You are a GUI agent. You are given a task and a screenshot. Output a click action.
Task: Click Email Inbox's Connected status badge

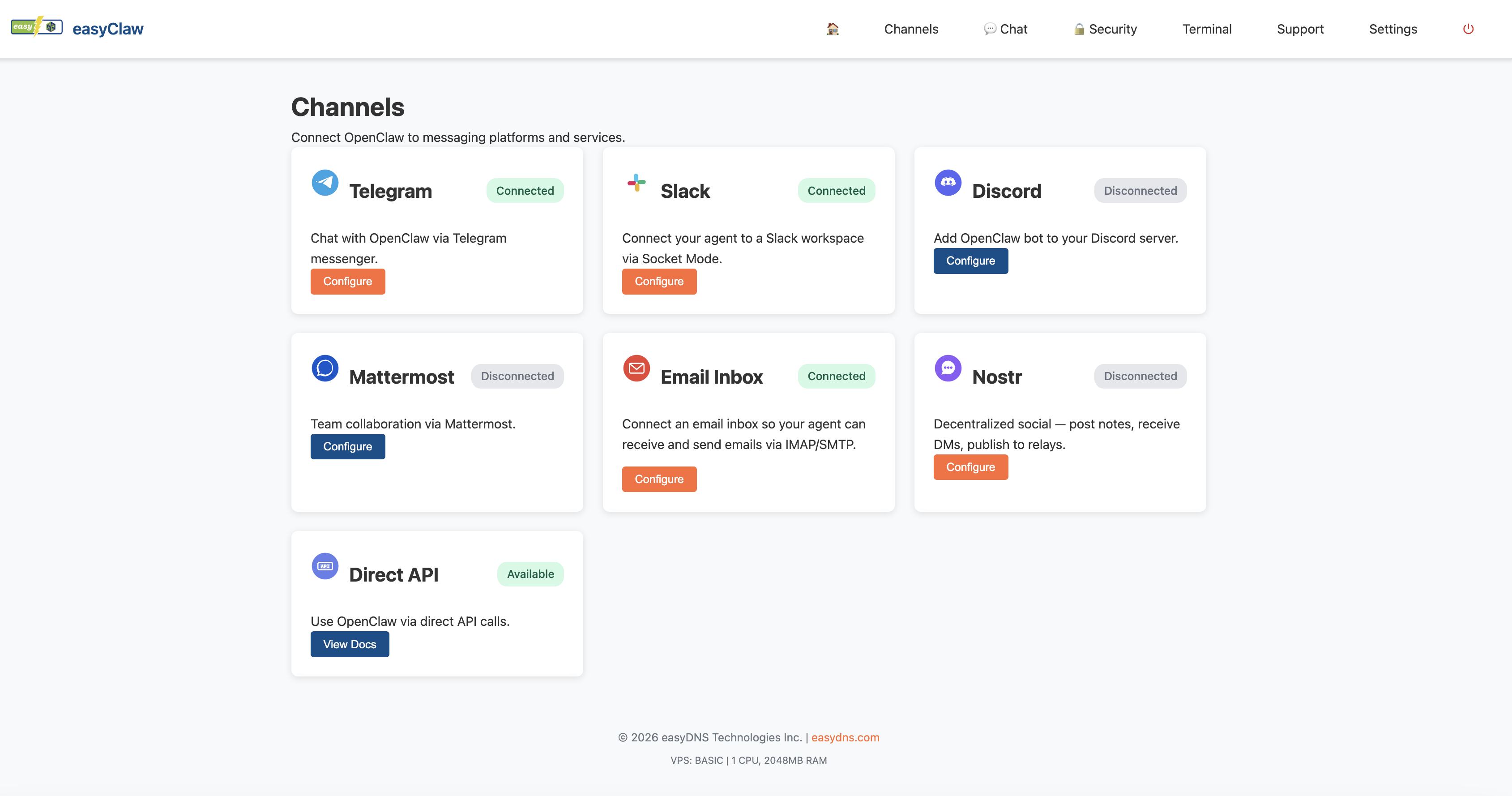point(837,376)
